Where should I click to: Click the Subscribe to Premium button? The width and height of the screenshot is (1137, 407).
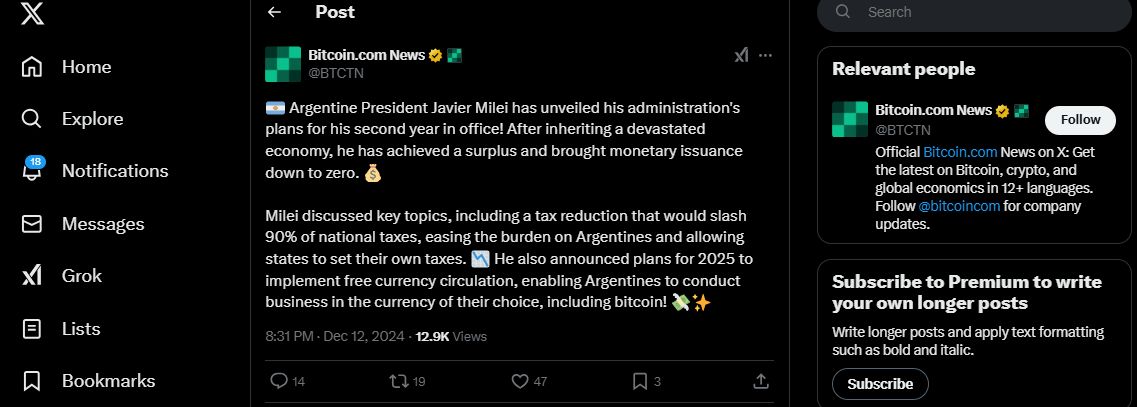point(880,384)
